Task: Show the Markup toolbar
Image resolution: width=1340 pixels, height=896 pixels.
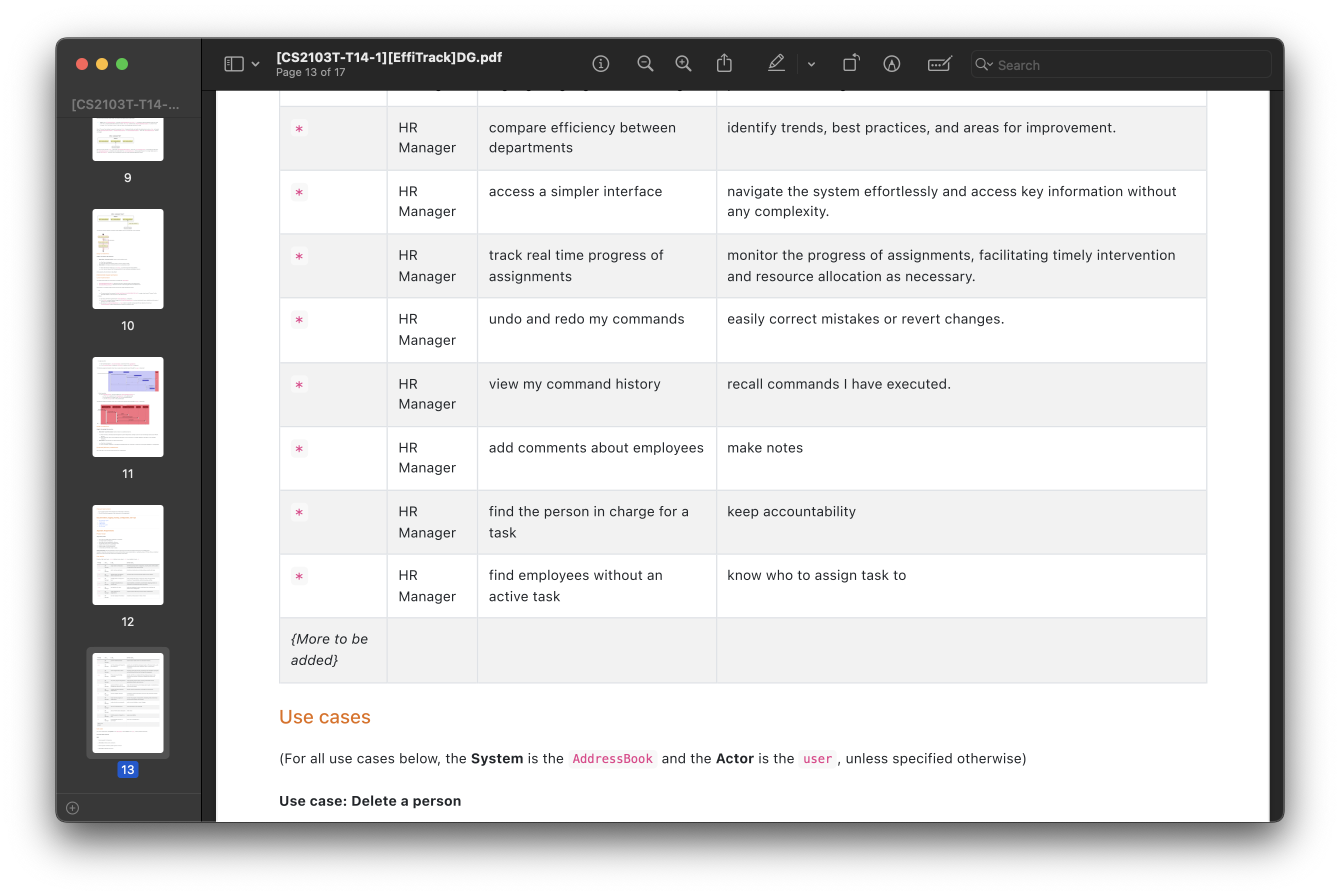Action: (x=891, y=63)
